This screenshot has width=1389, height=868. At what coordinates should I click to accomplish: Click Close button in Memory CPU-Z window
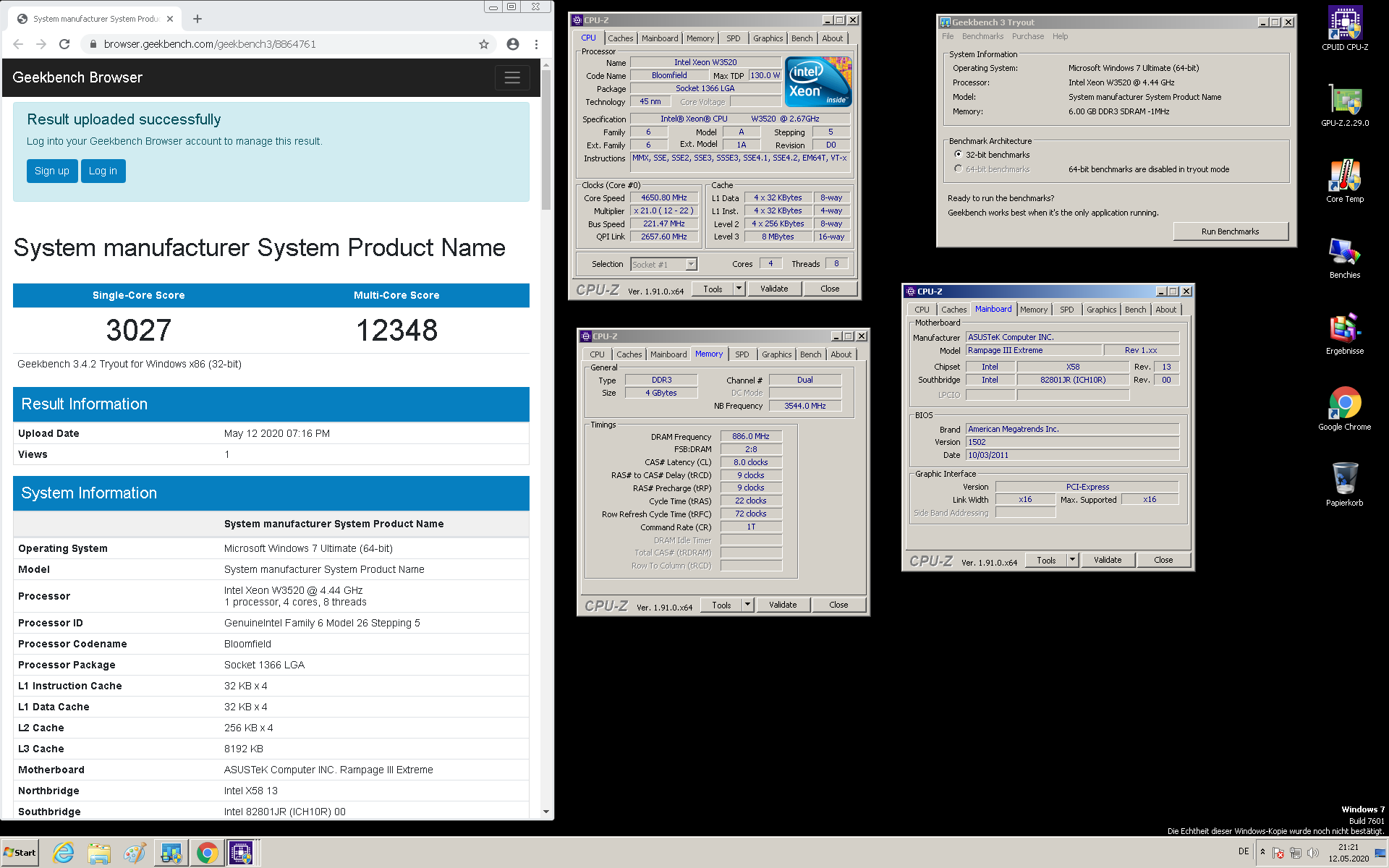[x=838, y=605]
